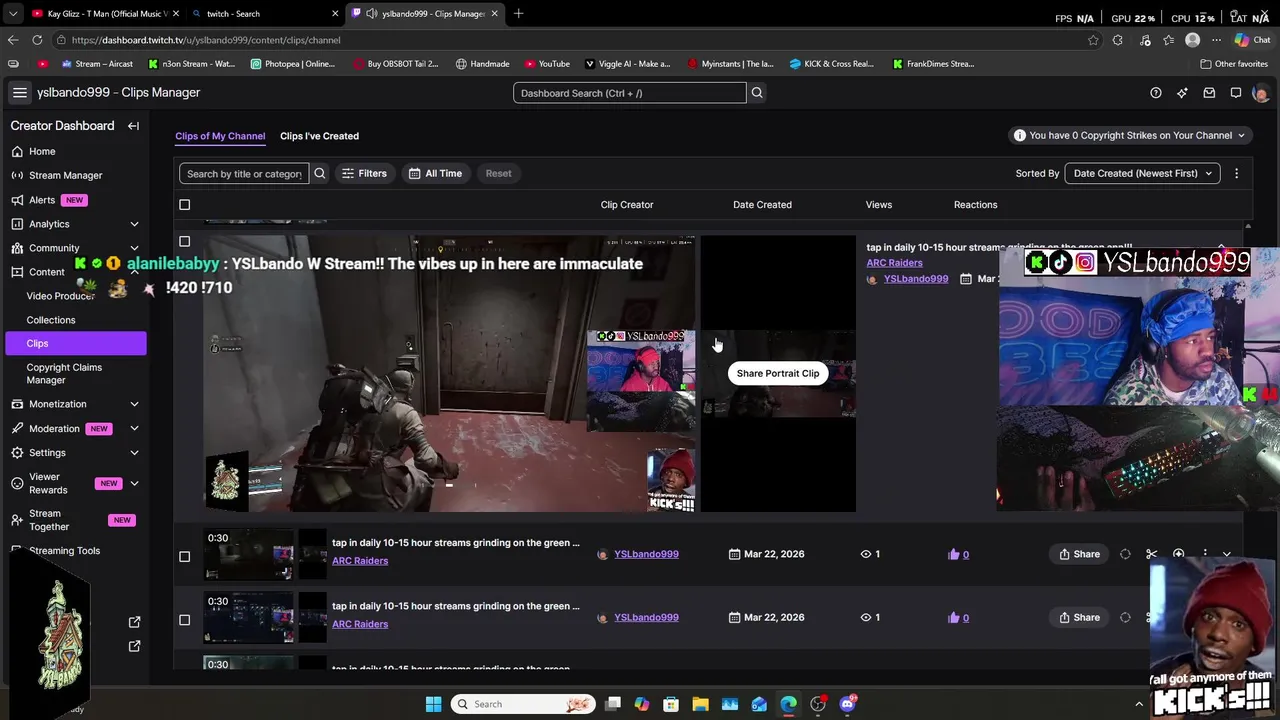Collapse the Creator Dashboard sidebar
This screenshot has height=720, width=1280.
[133, 126]
